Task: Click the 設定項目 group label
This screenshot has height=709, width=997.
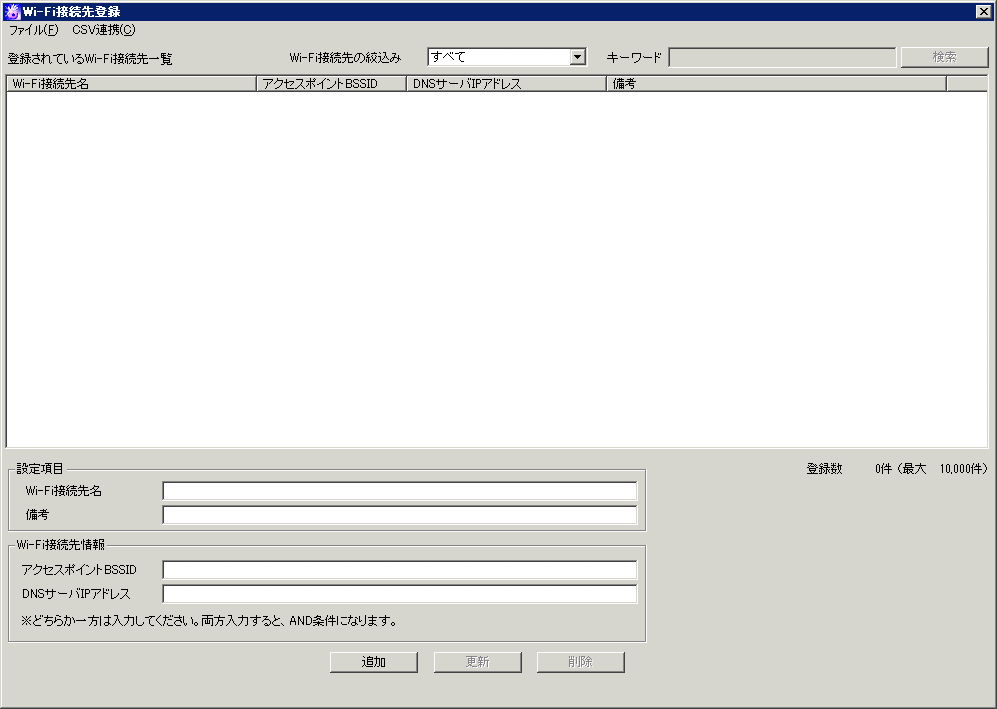Action: [39, 469]
